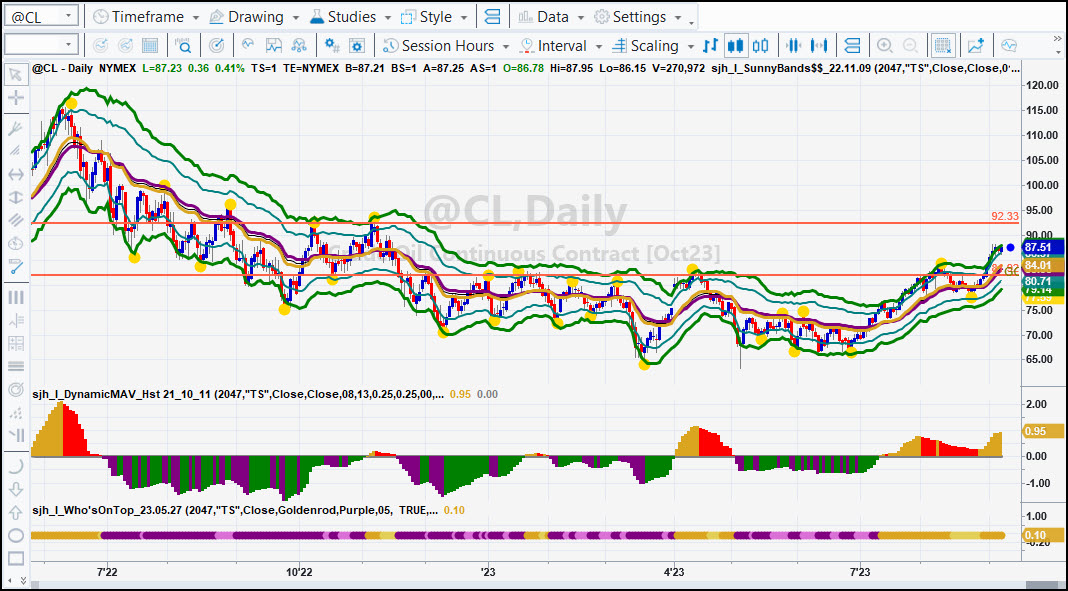Screen dimensions: 1068x591
Task: Open the empty combo box dropdown
Action: 68,46
